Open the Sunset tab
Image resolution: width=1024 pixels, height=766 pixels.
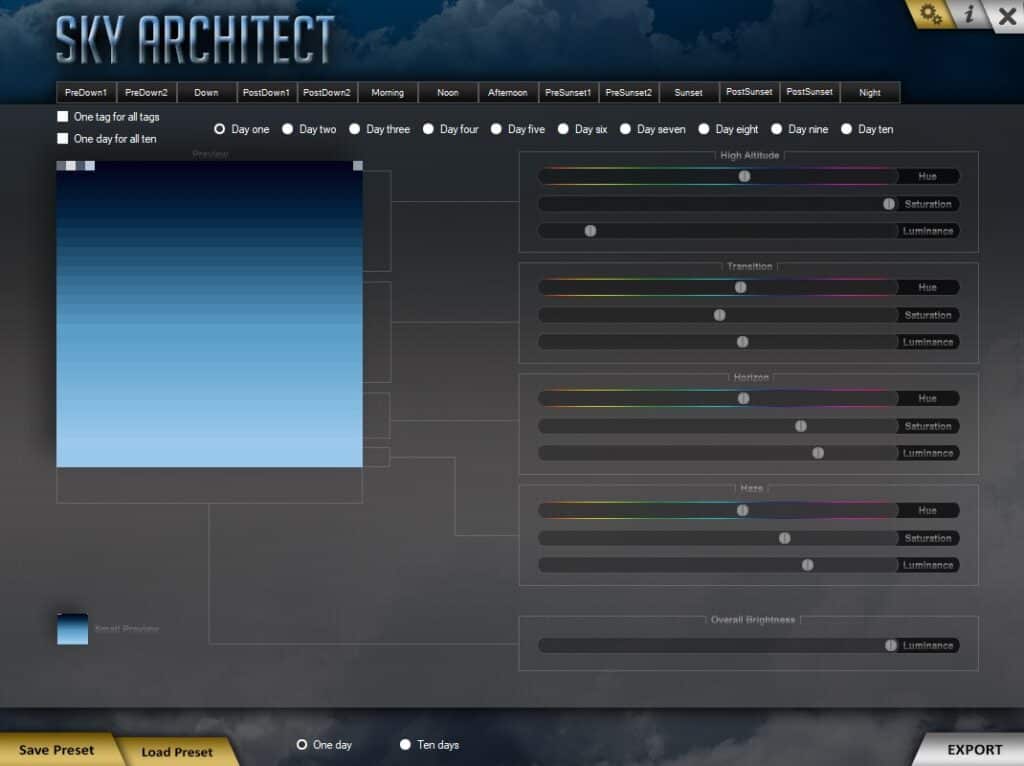[689, 93]
